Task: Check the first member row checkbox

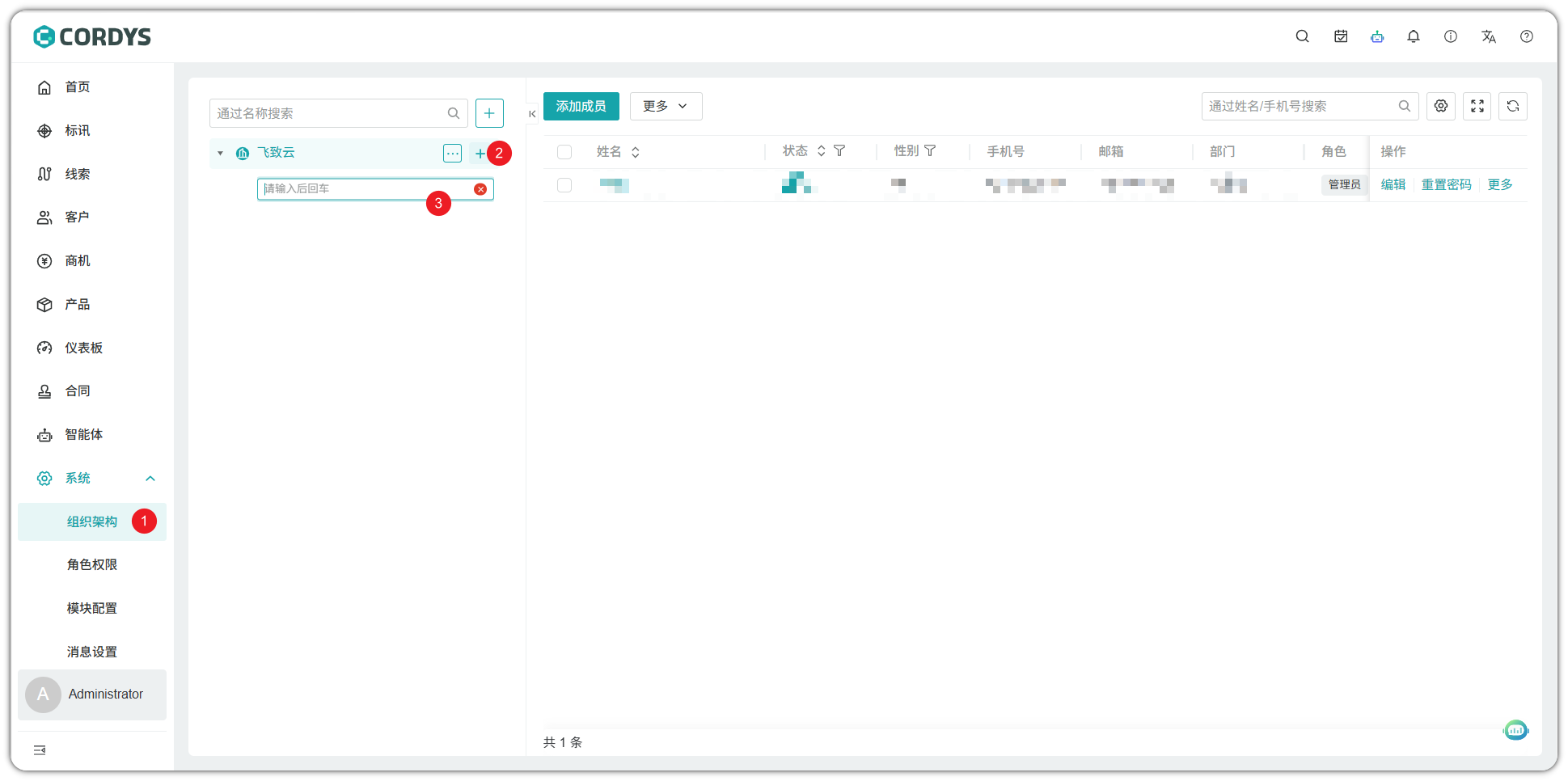Action: [564, 185]
